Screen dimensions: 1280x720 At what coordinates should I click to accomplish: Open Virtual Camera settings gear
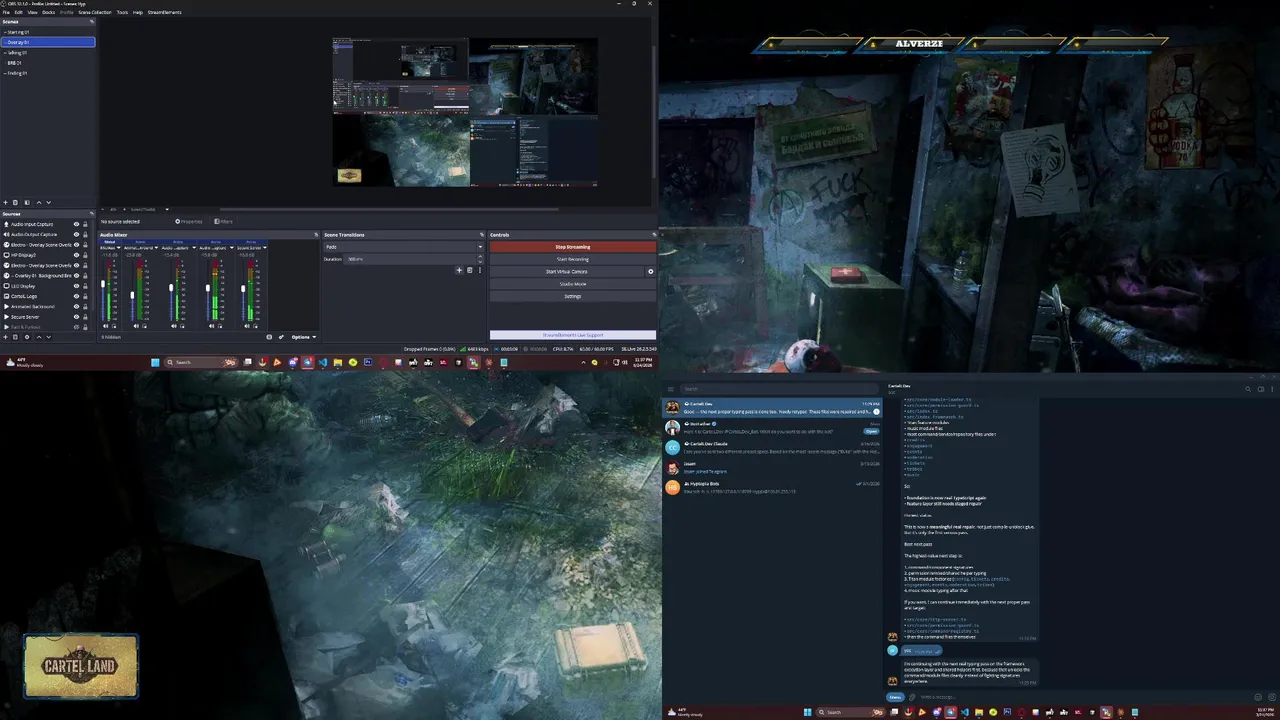pos(651,272)
